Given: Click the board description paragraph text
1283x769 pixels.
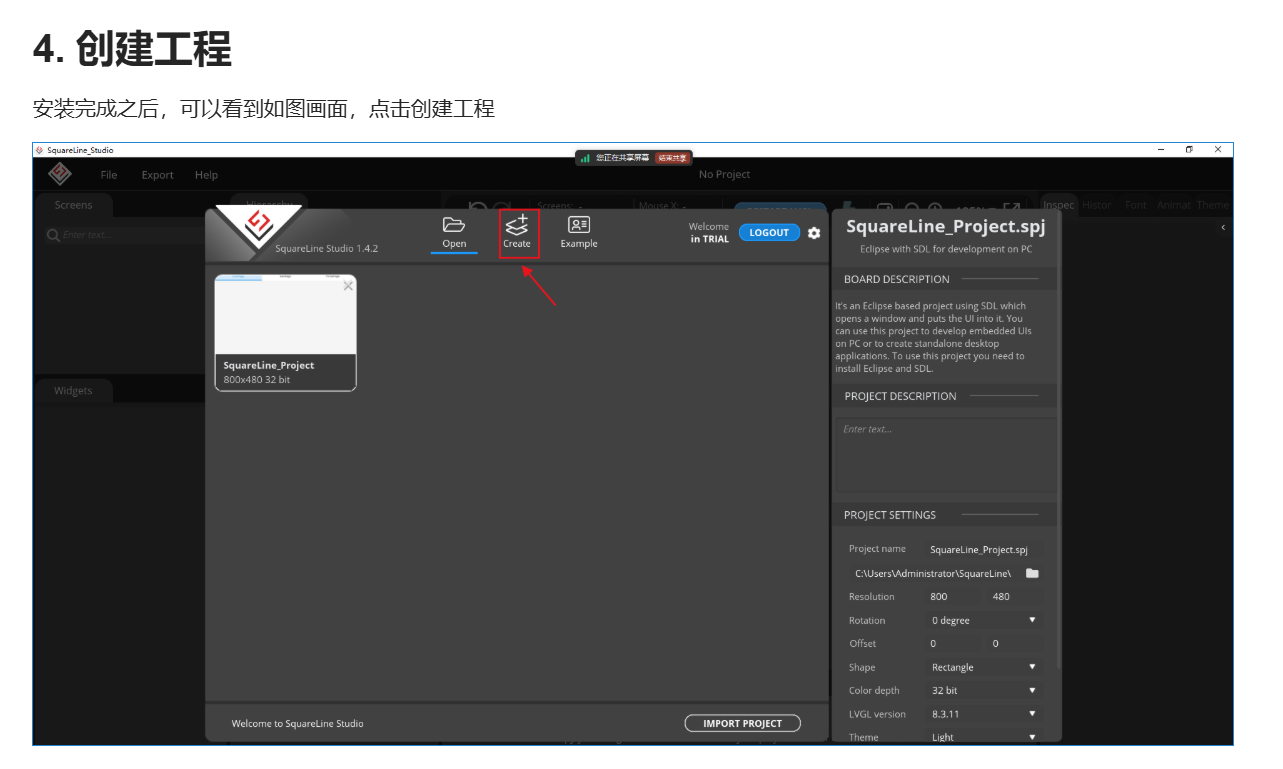Looking at the screenshot, I should 934,337.
